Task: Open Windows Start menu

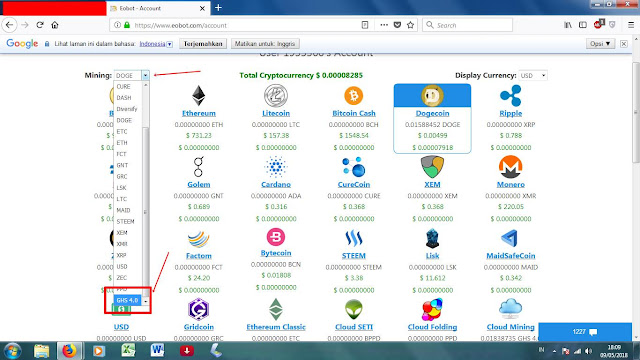Action: pos(12,351)
